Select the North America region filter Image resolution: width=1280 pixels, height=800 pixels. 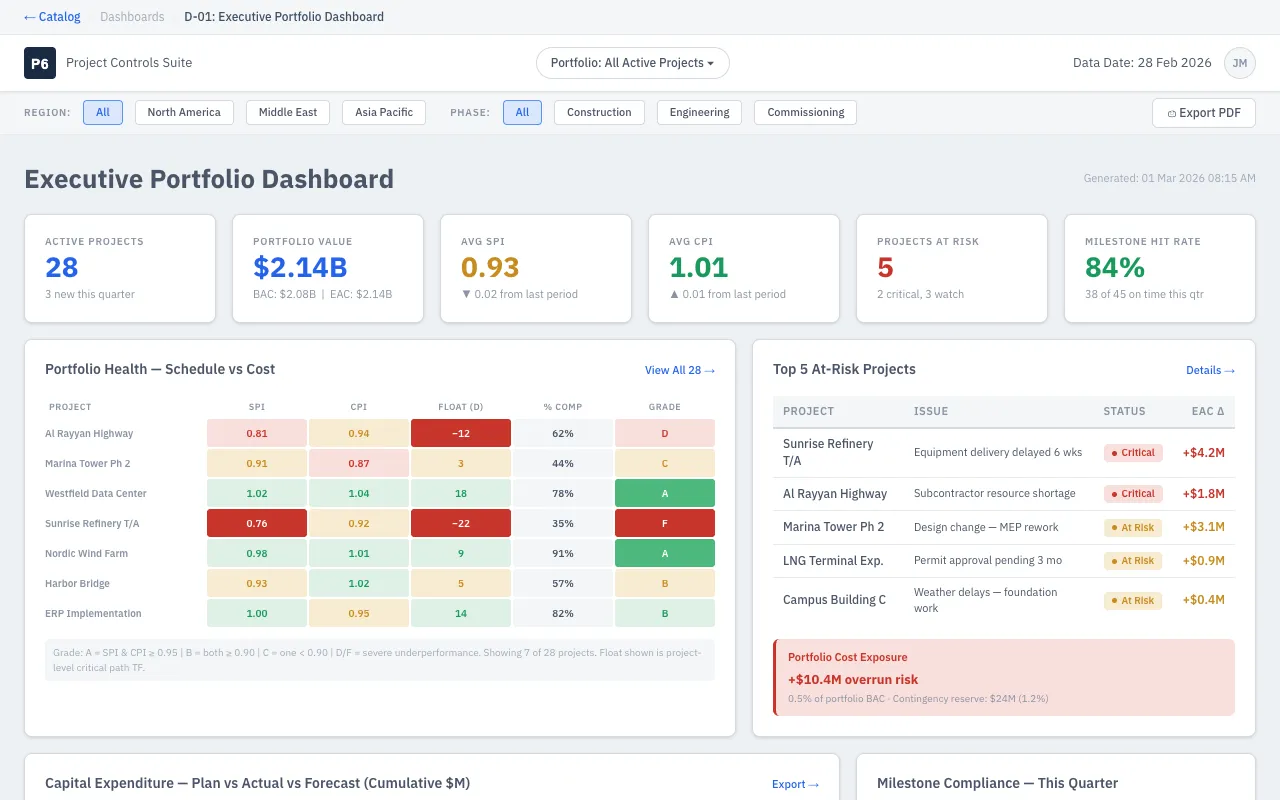click(x=184, y=112)
